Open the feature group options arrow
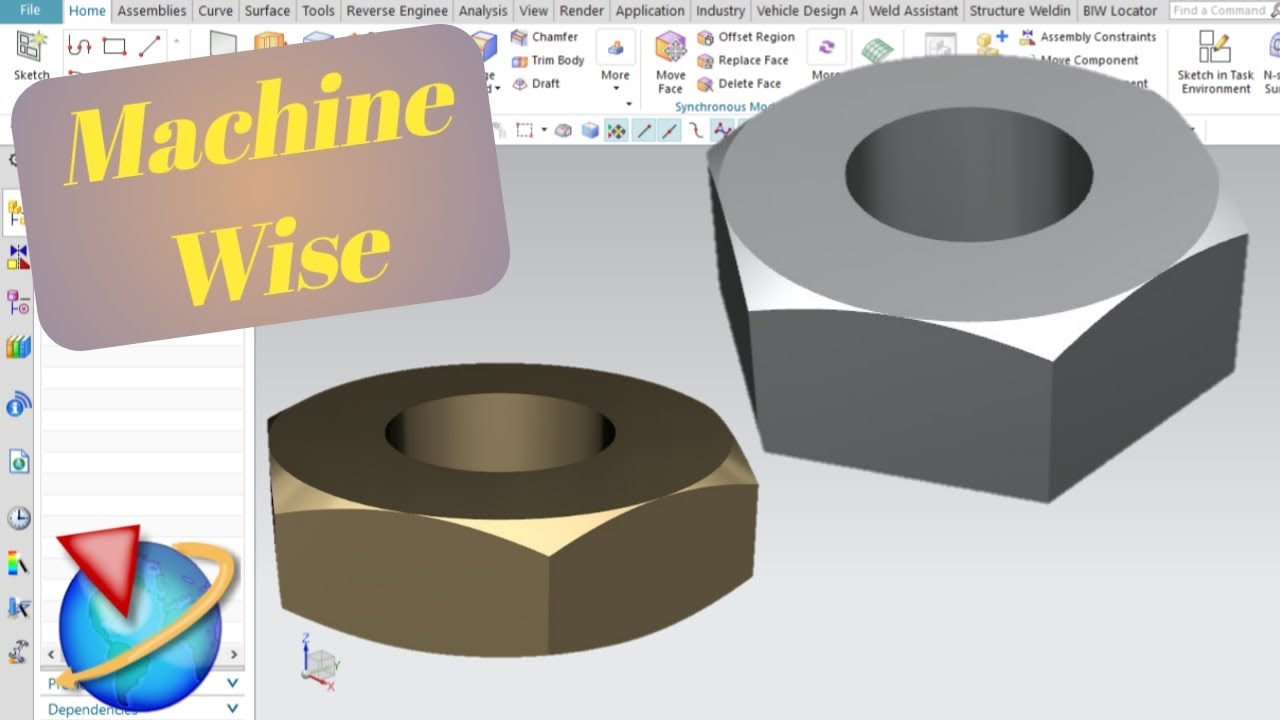The width and height of the screenshot is (1280, 720). (629, 104)
